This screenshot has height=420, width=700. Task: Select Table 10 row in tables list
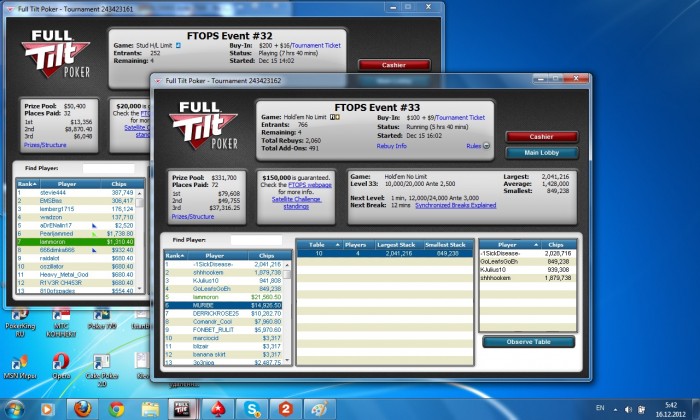coord(385,254)
